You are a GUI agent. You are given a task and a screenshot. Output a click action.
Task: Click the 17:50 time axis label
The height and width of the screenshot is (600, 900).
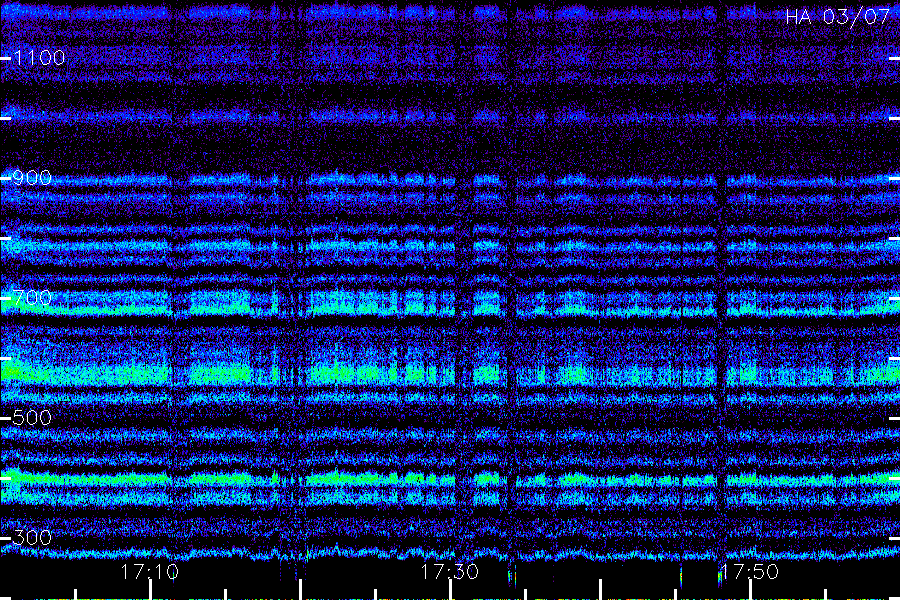pyautogui.click(x=749, y=572)
